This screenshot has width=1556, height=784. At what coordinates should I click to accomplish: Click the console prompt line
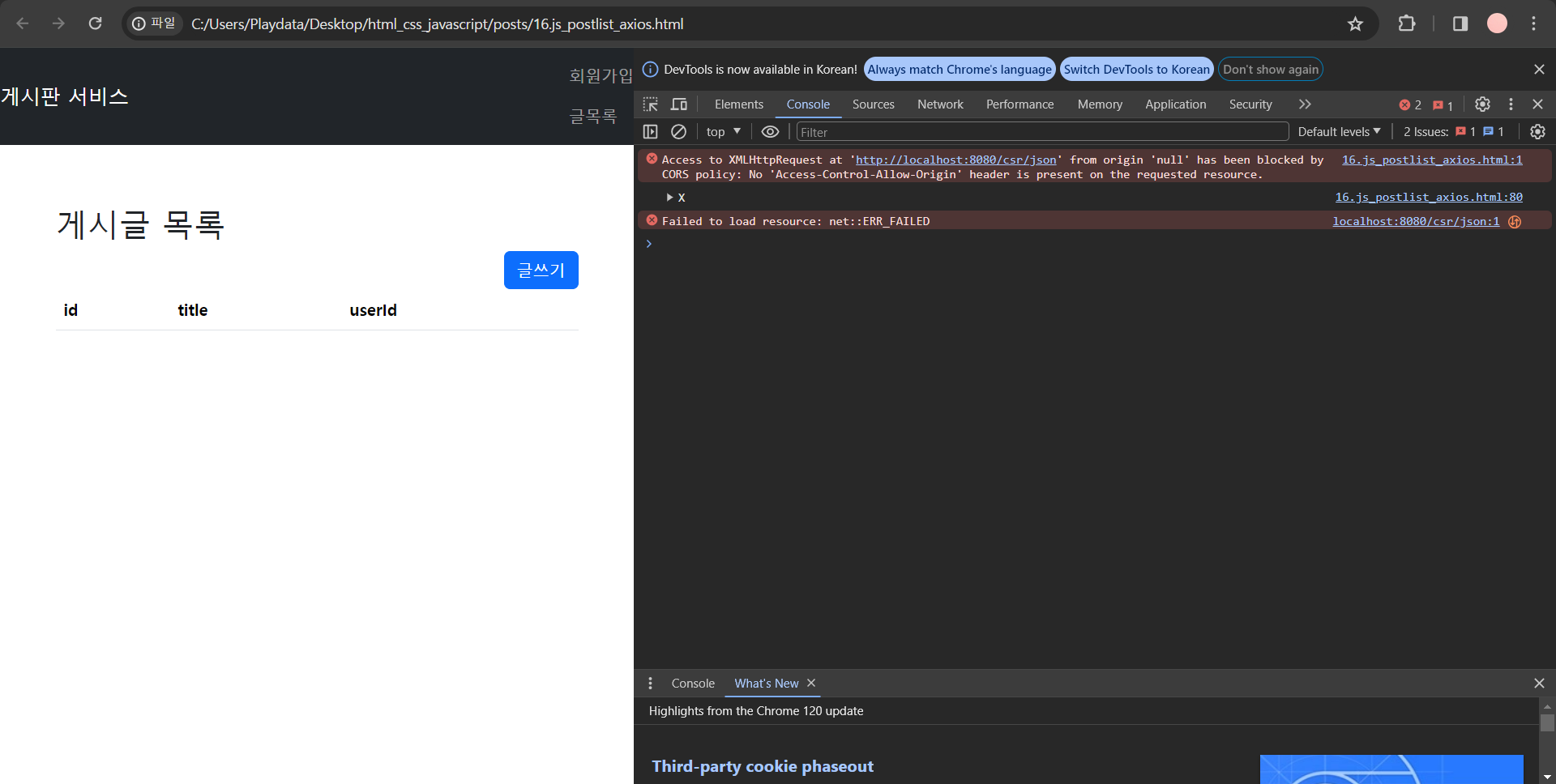(x=1094, y=244)
